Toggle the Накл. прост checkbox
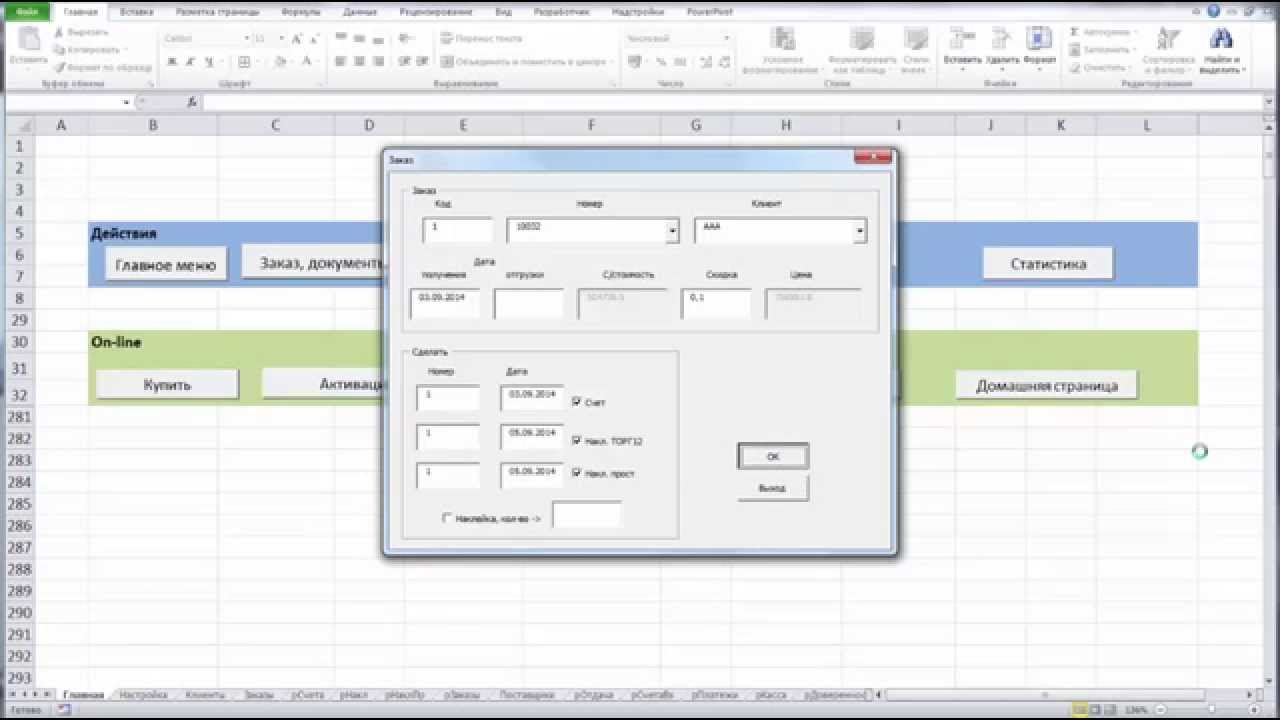The image size is (1280, 720). (x=576, y=472)
